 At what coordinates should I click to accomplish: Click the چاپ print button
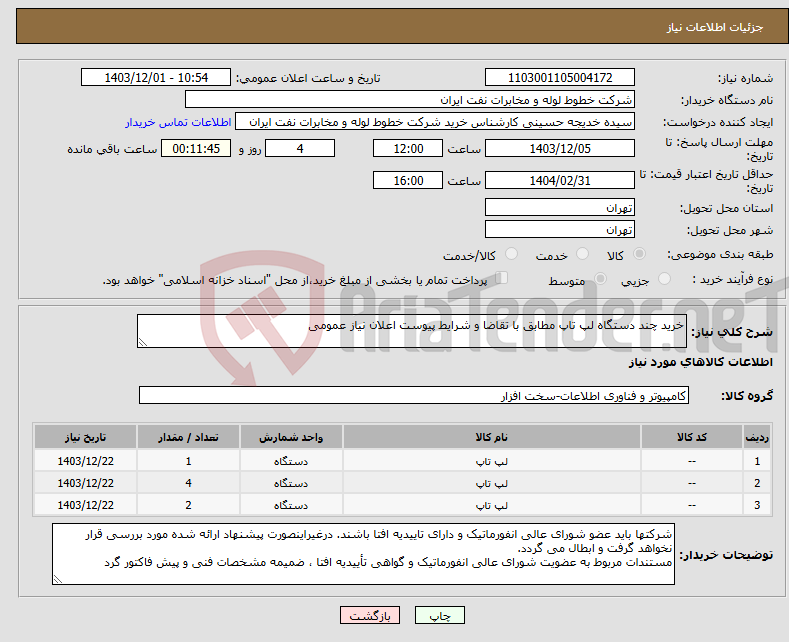pyautogui.click(x=440, y=615)
